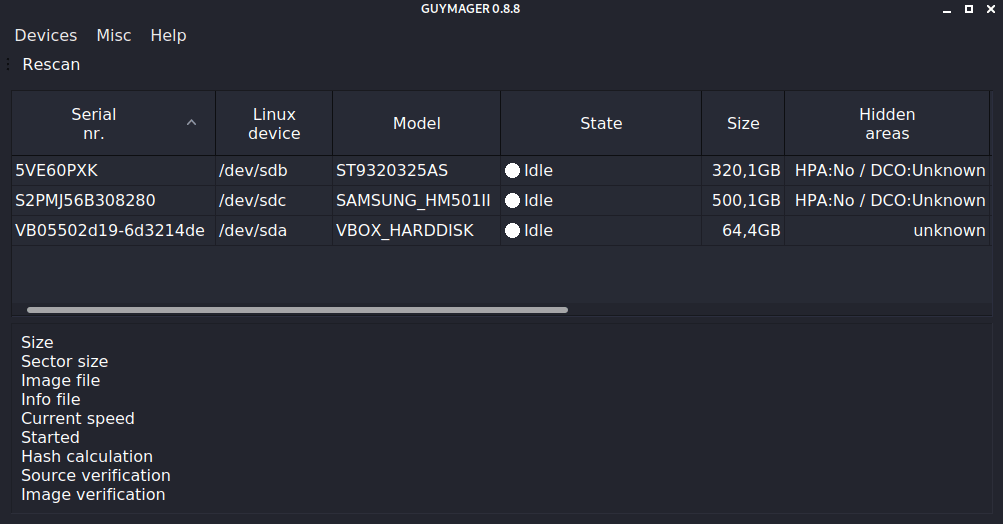Sort by the Model column header
This screenshot has height=524, width=1003.
416,124
